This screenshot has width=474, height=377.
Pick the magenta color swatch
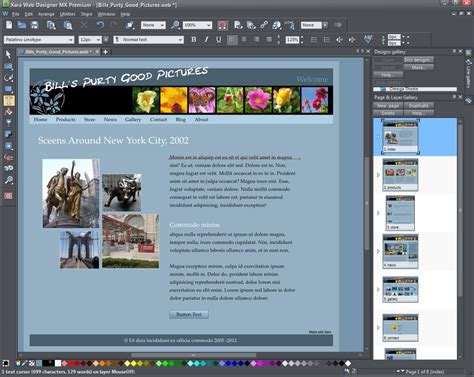click(x=259, y=363)
